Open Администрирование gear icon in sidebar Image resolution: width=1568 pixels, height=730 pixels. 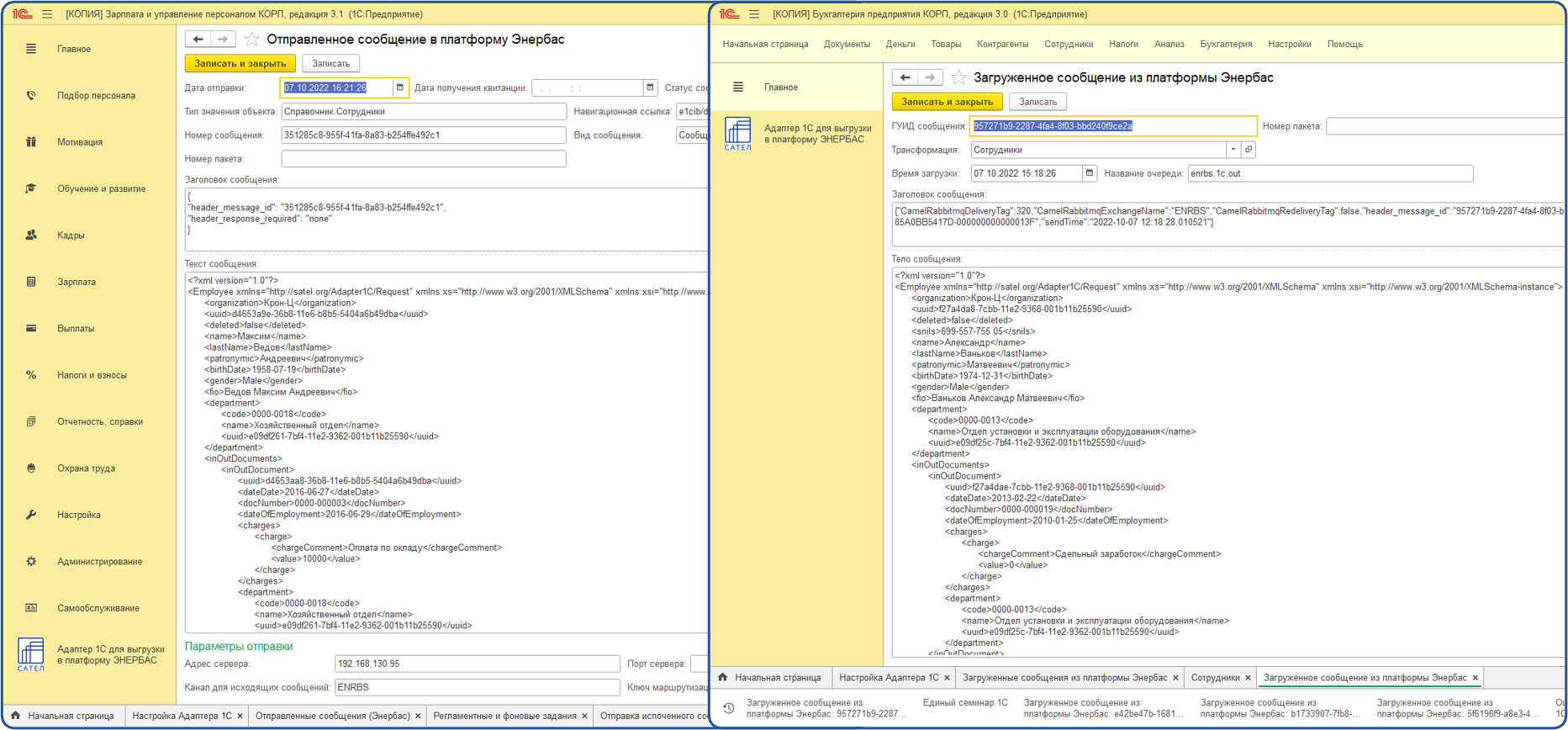coord(31,561)
